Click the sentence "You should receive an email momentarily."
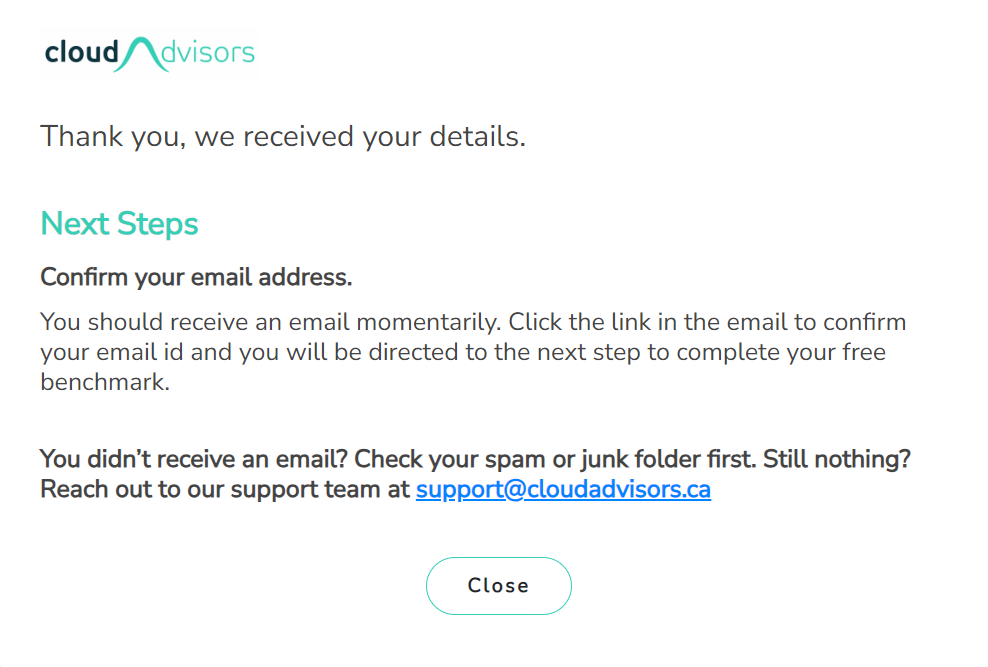 (x=270, y=322)
